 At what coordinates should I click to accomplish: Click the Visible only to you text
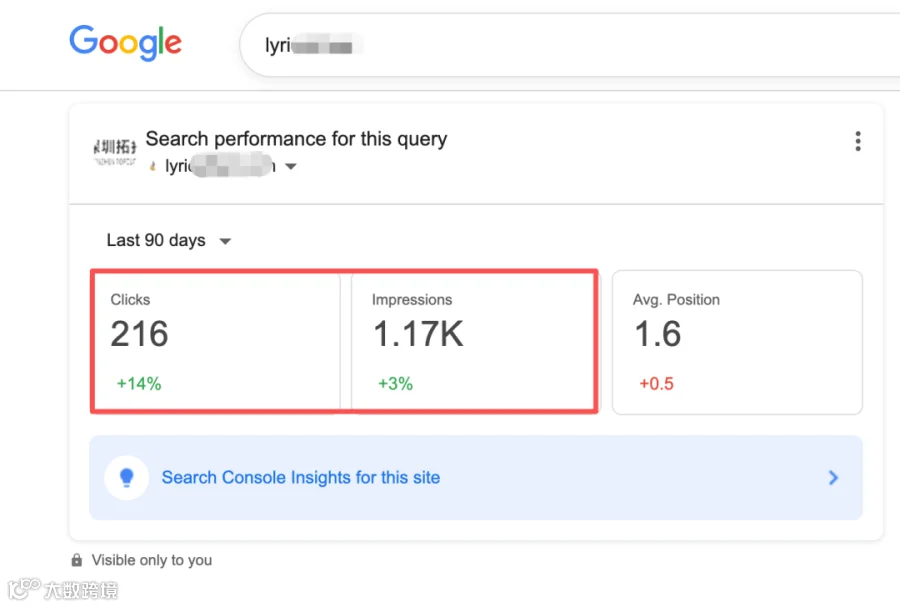(x=152, y=560)
